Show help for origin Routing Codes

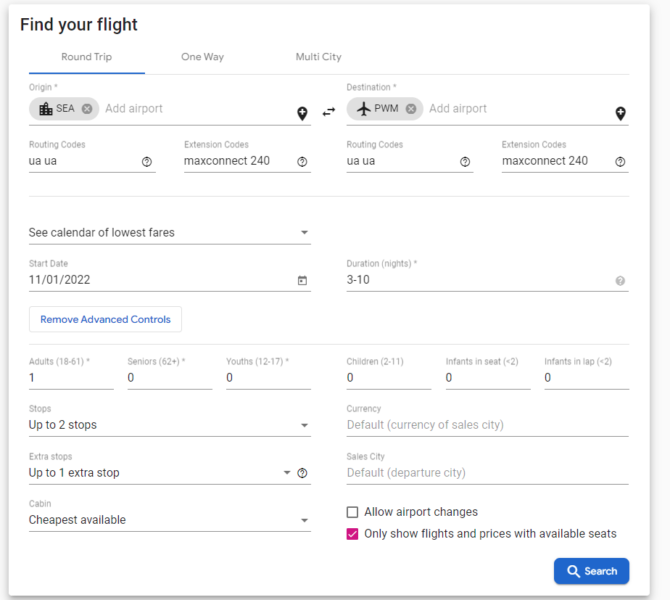tap(147, 162)
